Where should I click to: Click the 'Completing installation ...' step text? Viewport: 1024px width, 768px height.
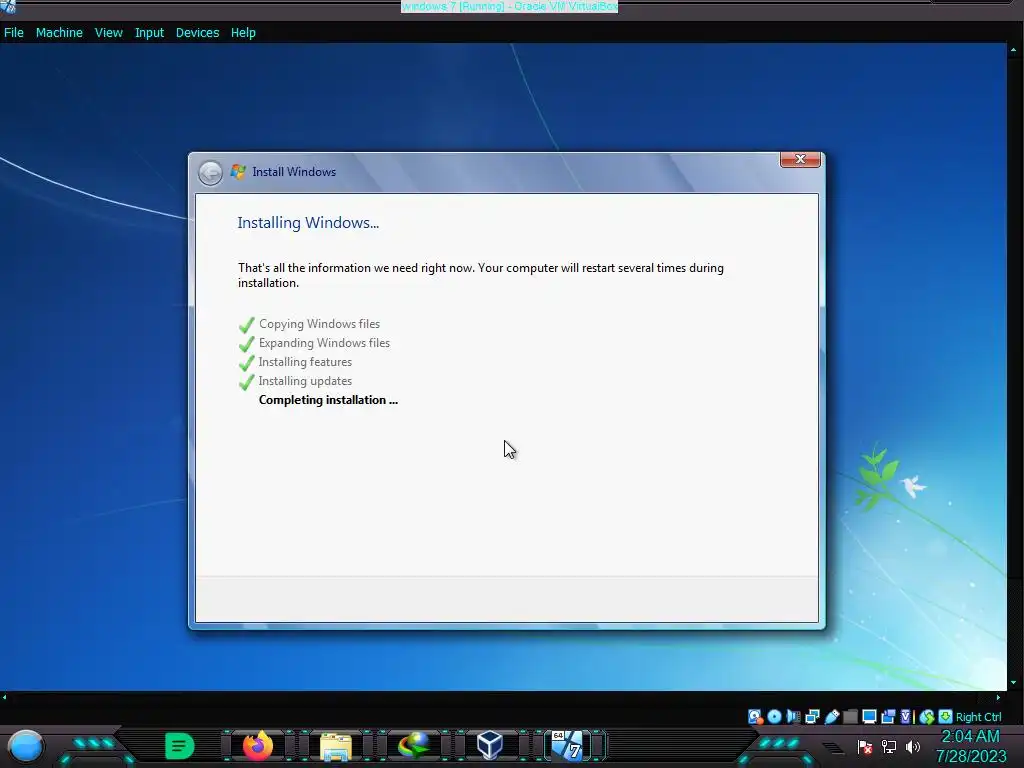click(328, 400)
